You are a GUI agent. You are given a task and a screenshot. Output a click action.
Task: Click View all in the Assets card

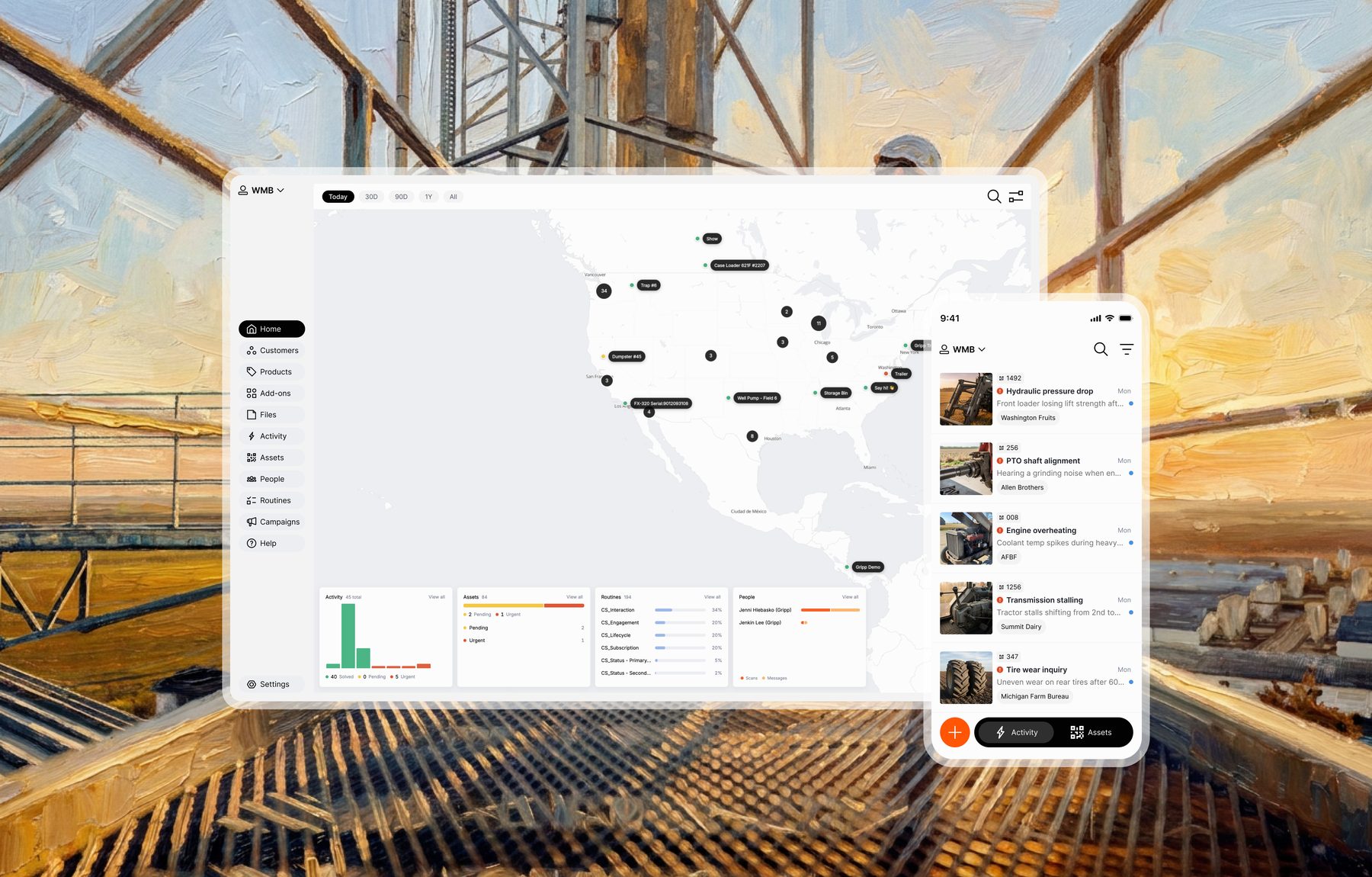pyautogui.click(x=575, y=597)
